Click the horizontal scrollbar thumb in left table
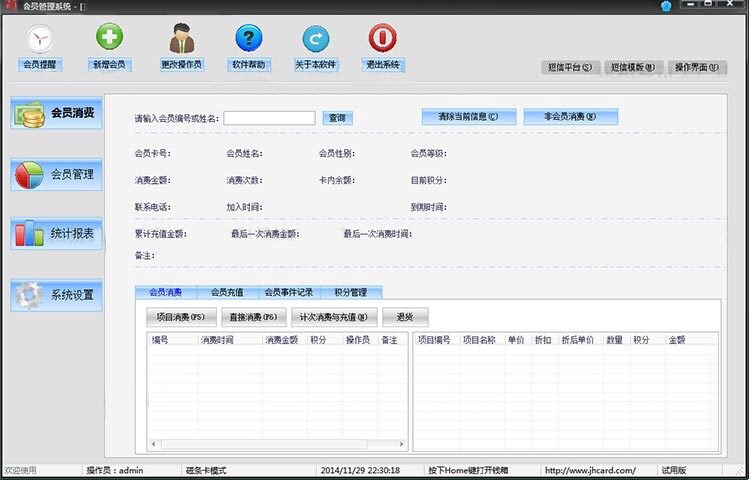The width and height of the screenshot is (751, 480). [x=264, y=444]
